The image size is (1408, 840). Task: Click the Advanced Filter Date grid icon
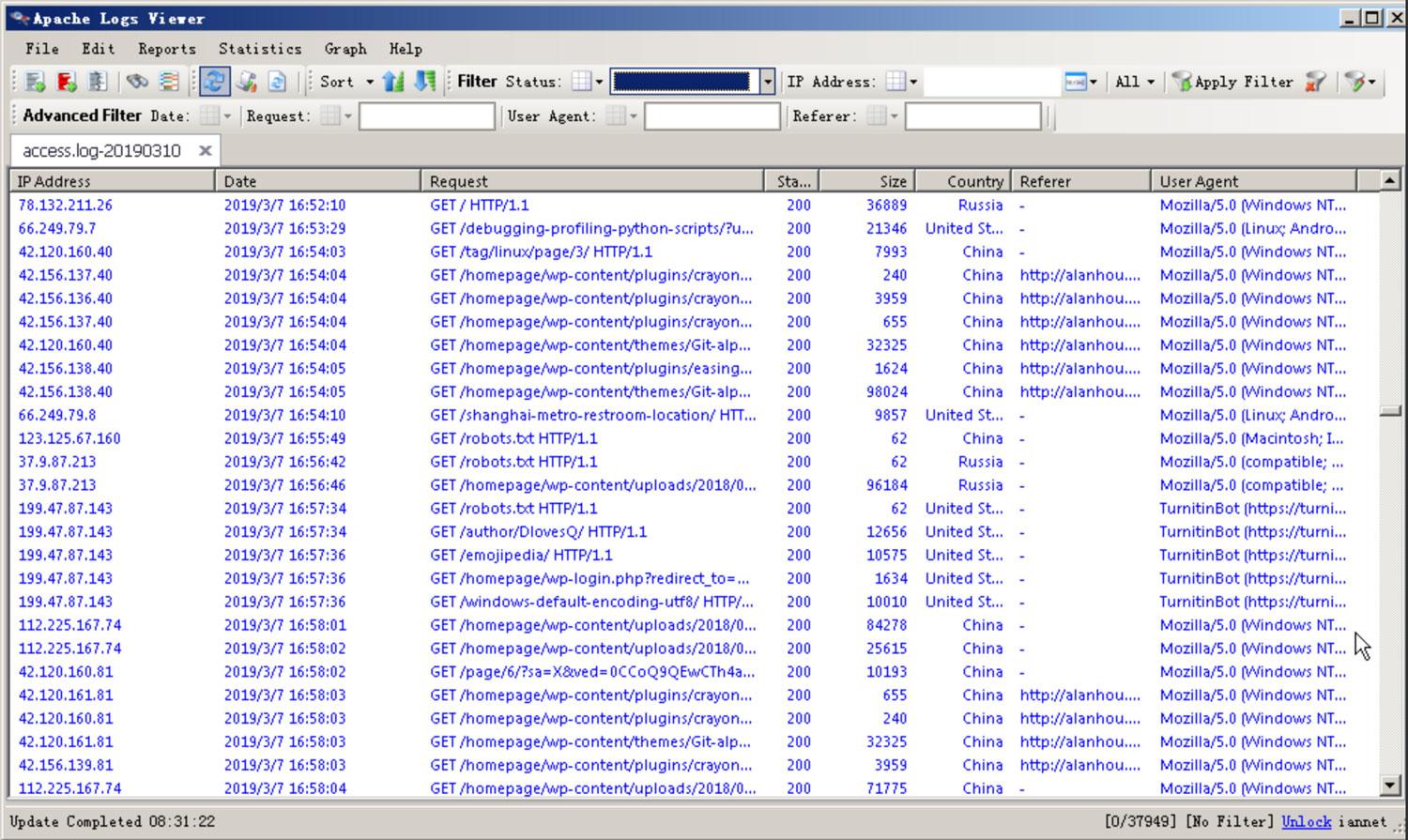pyautogui.click(x=210, y=116)
